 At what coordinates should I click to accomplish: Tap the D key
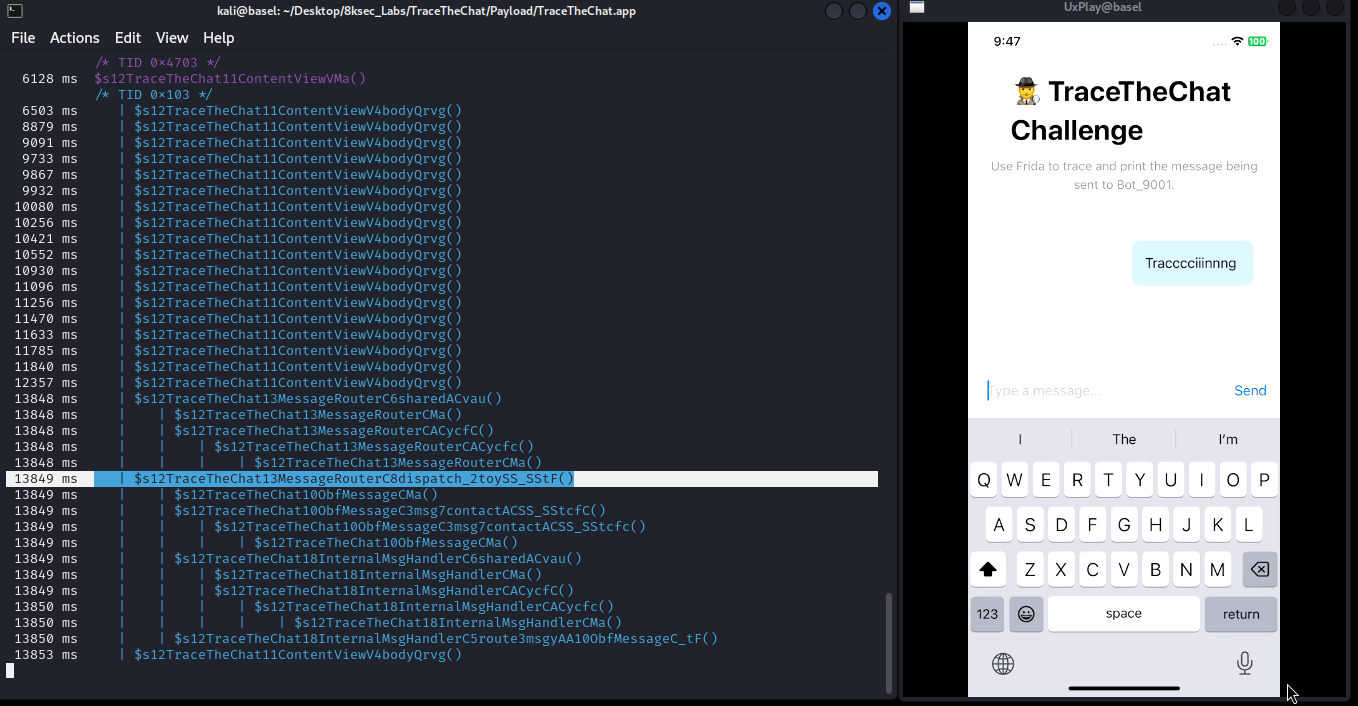point(1061,525)
